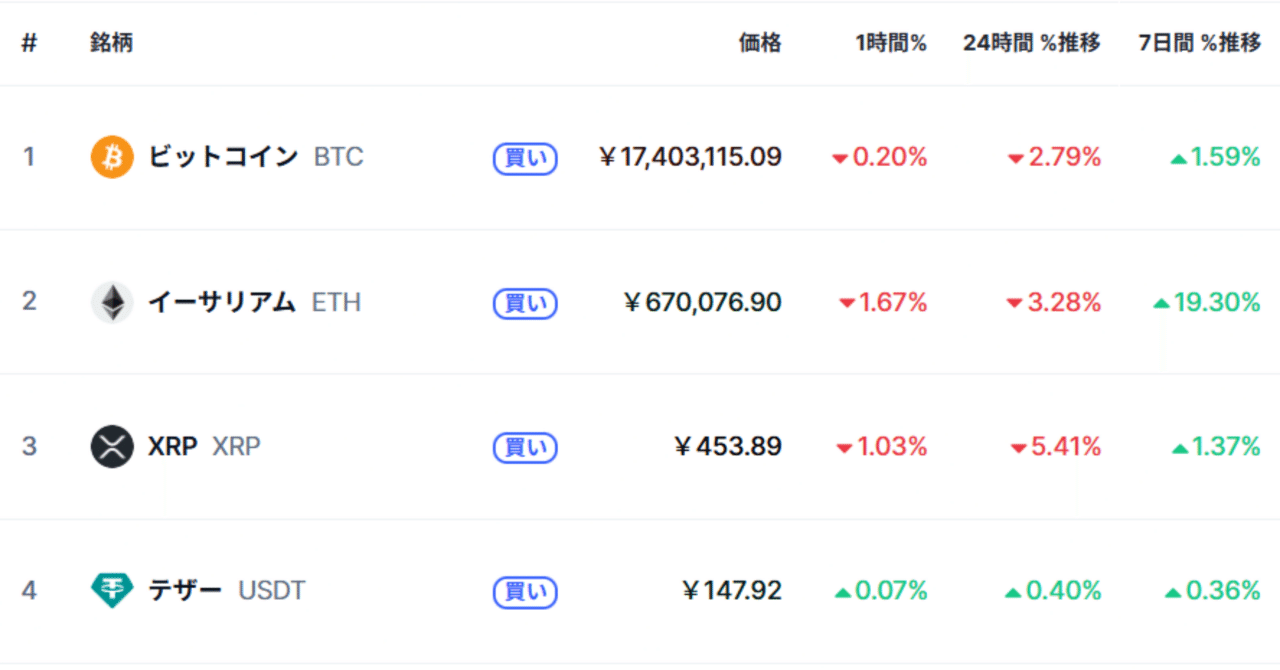Click the 銘柄 column header
The image size is (1280, 670).
tap(110, 43)
